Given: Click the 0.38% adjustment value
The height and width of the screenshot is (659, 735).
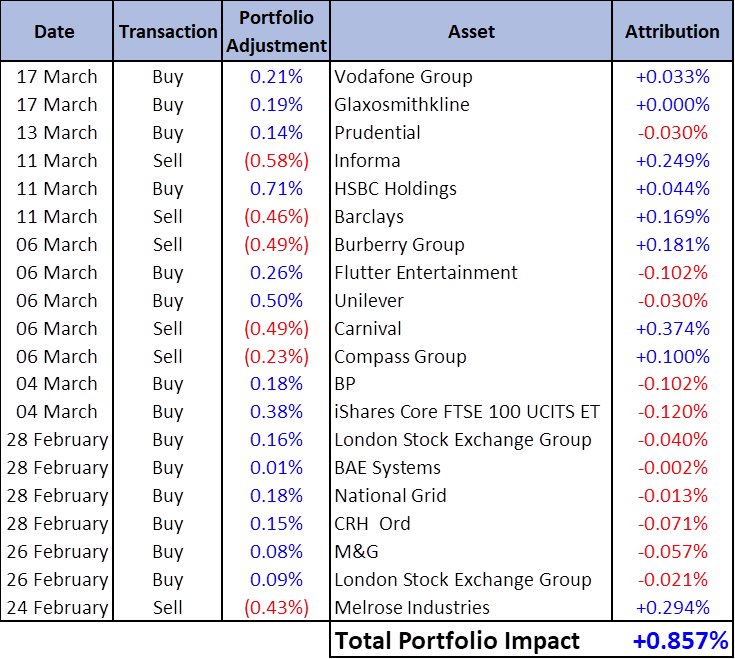Looking at the screenshot, I should pyautogui.click(x=276, y=412).
